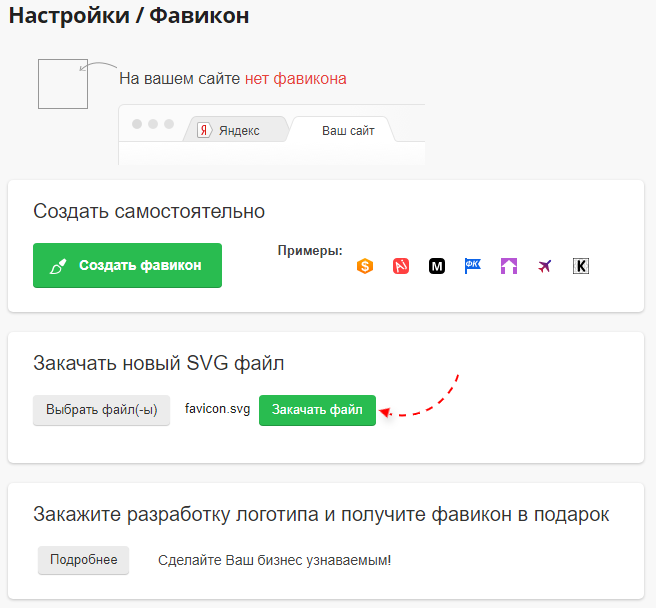
Task: Click the red Ai example favicon
Action: (x=401, y=266)
